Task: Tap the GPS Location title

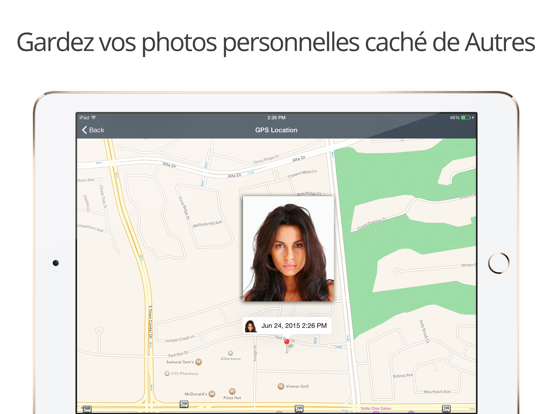Action: (276, 130)
